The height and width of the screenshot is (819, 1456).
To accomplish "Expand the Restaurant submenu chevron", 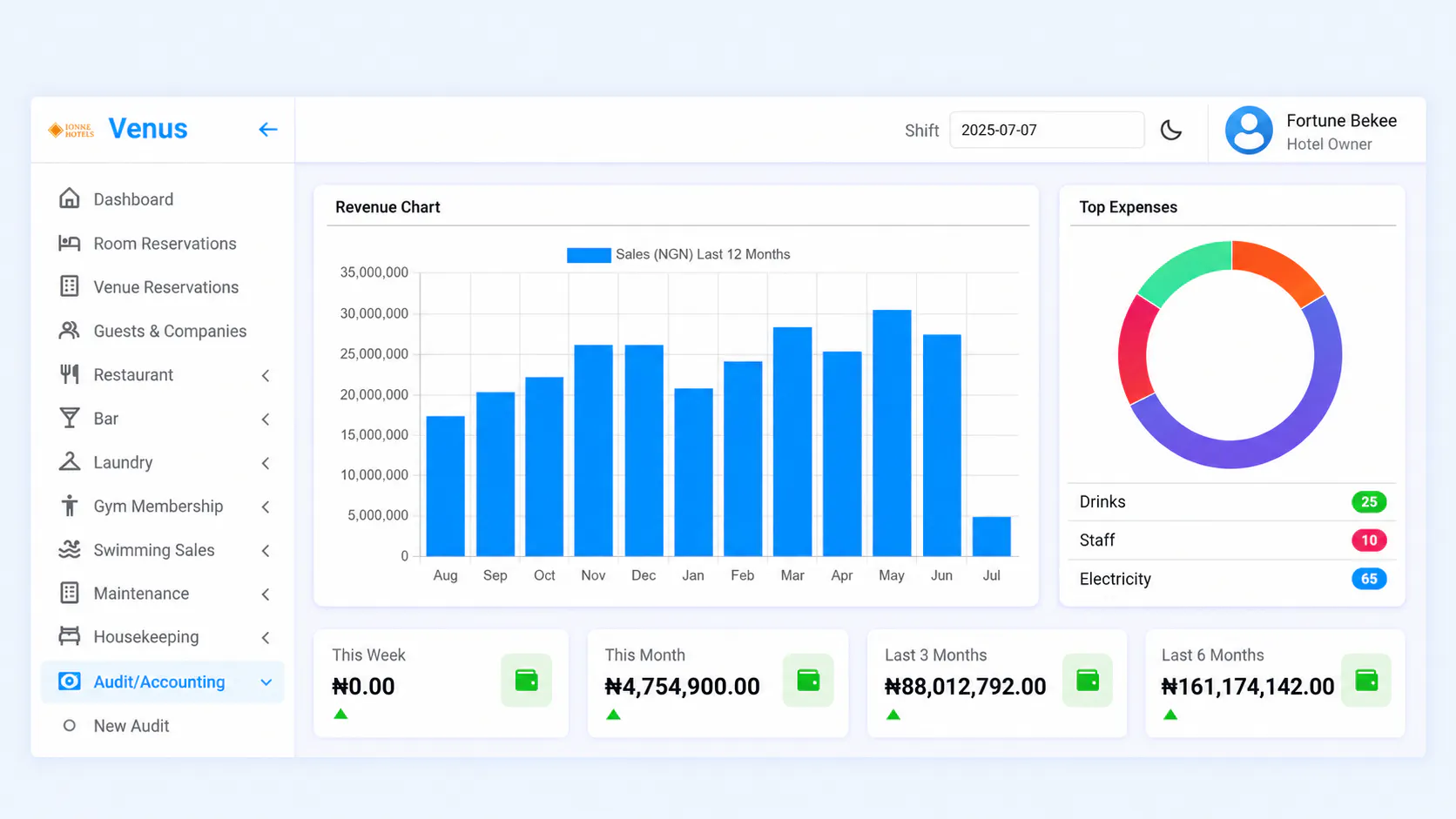I will 266,375.
